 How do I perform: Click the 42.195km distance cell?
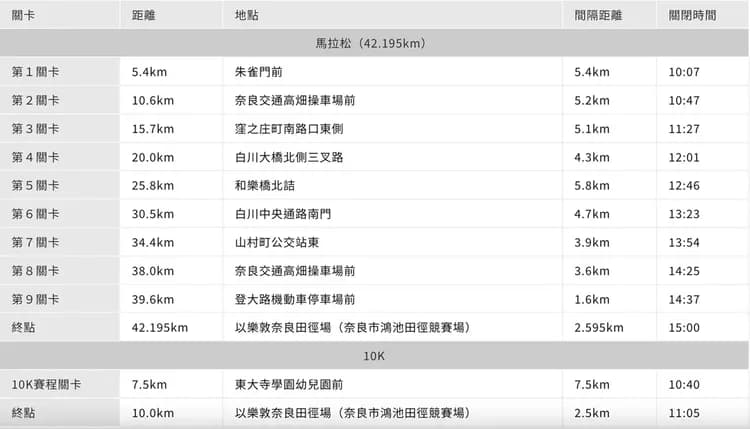click(x=160, y=328)
